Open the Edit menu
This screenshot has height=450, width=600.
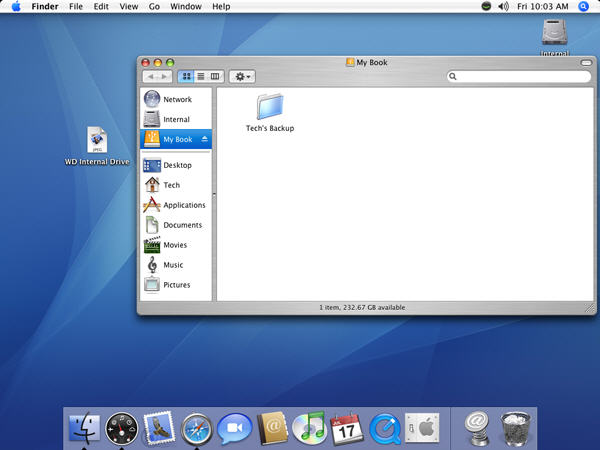click(x=101, y=7)
